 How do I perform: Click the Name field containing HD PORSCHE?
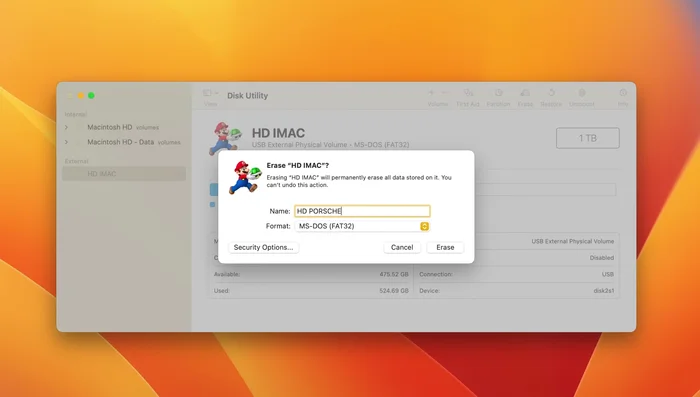(362, 211)
